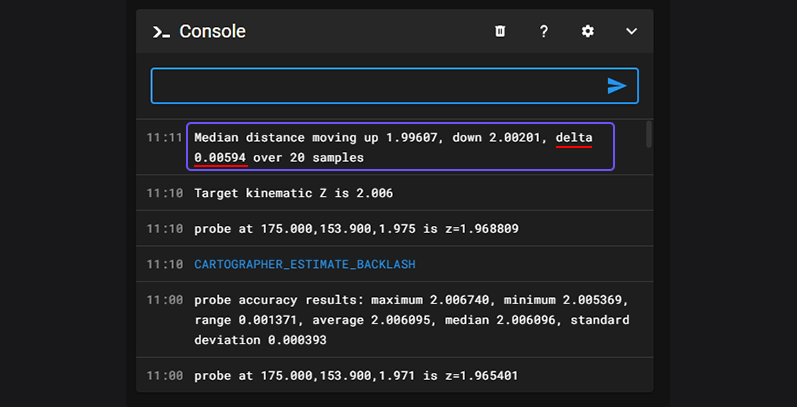Click the underlined value 0.00594
Screen dimensions: 797x407
coord(220,157)
